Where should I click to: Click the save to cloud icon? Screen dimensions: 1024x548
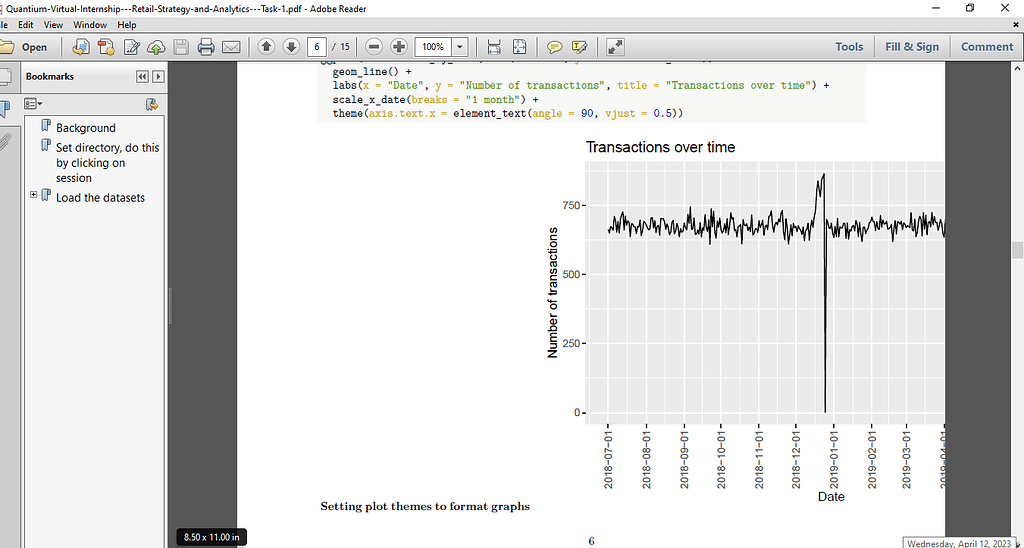pyautogui.click(x=156, y=47)
